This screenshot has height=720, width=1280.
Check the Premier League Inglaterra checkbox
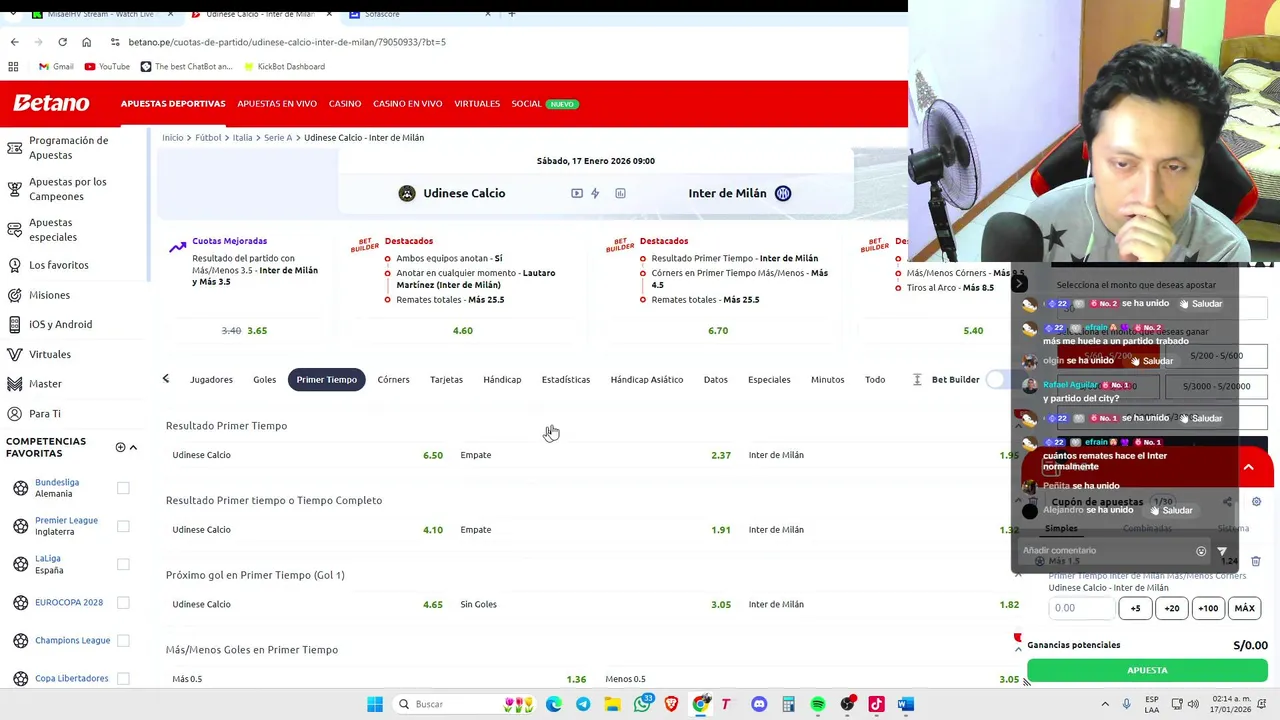pos(123,526)
